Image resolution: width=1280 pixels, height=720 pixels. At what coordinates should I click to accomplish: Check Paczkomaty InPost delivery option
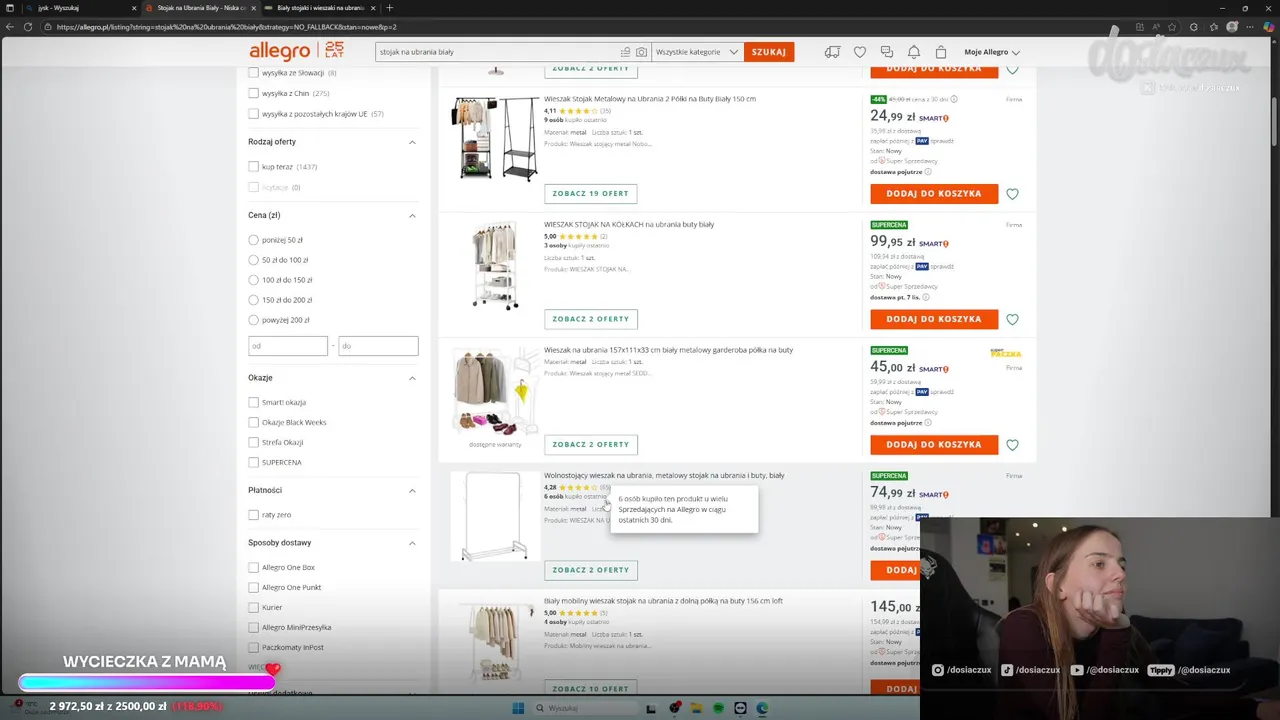(x=253, y=647)
